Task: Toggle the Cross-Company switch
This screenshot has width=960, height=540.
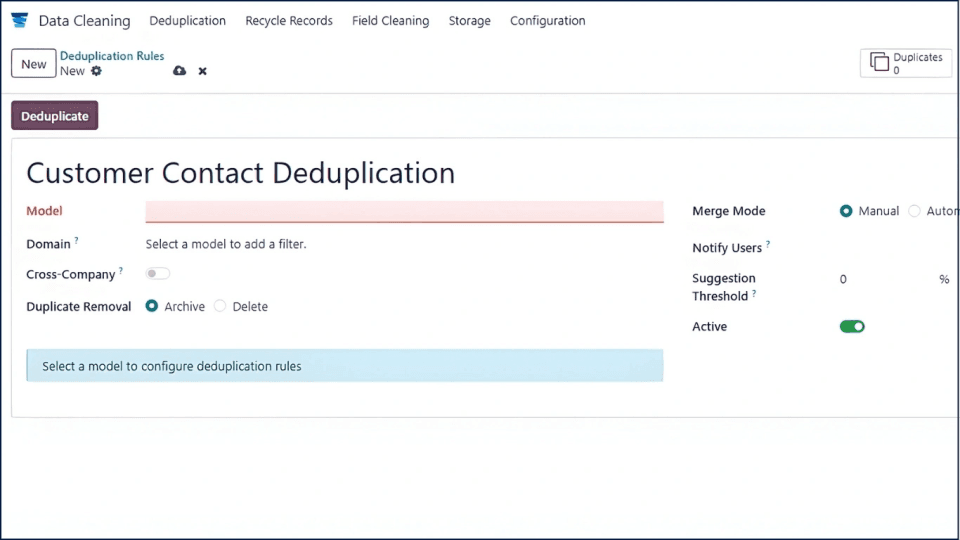Action: tap(157, 274)
